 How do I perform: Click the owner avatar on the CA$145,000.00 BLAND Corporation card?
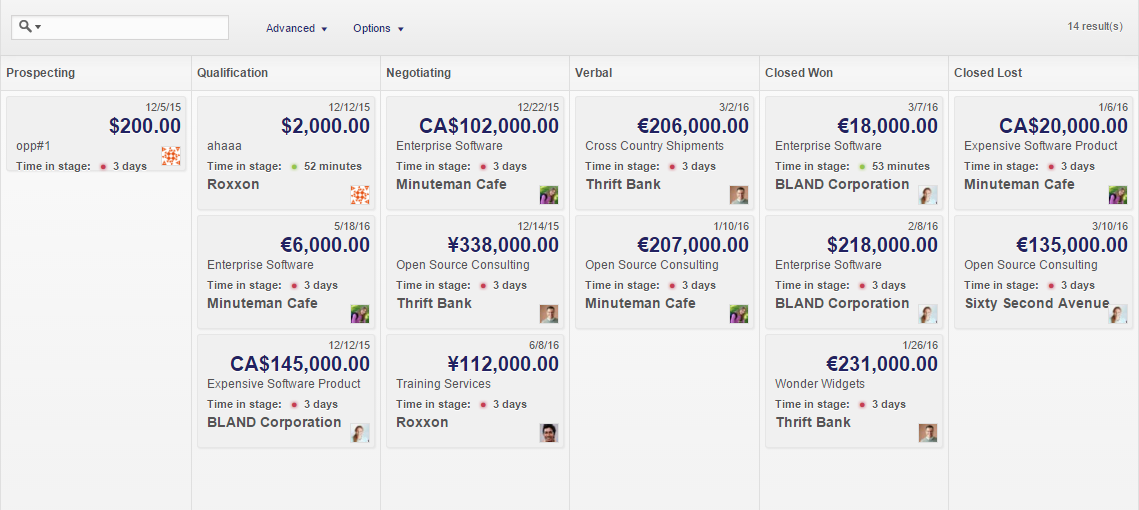(360, 433)
